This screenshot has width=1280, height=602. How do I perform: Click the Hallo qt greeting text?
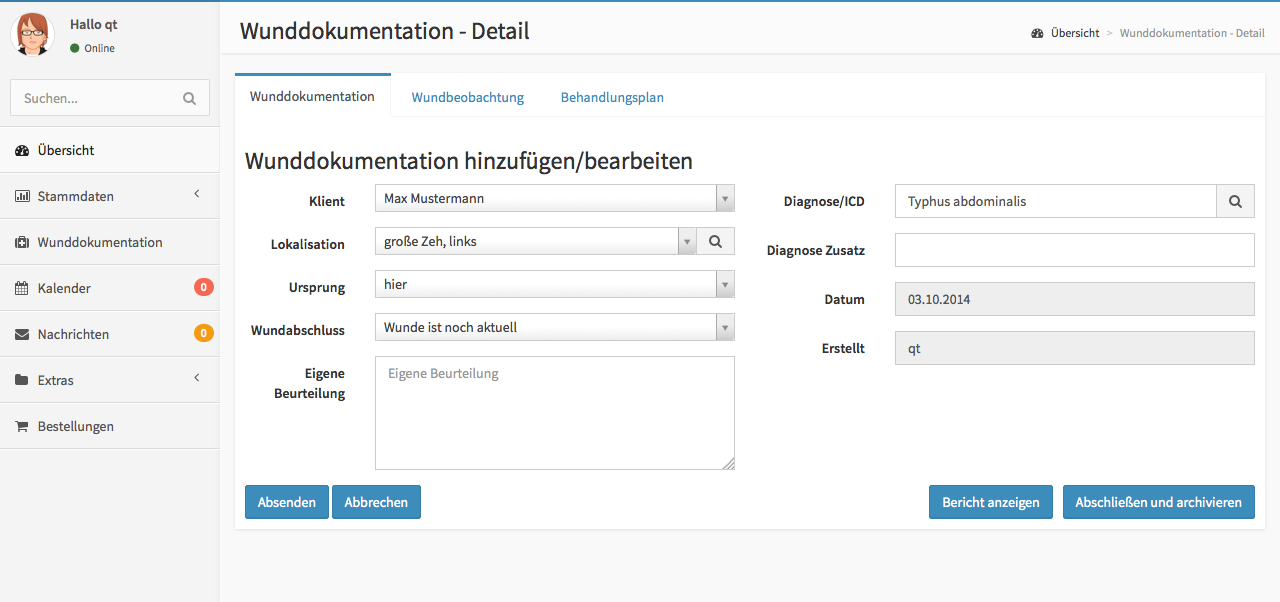click(x=94, y=24)
